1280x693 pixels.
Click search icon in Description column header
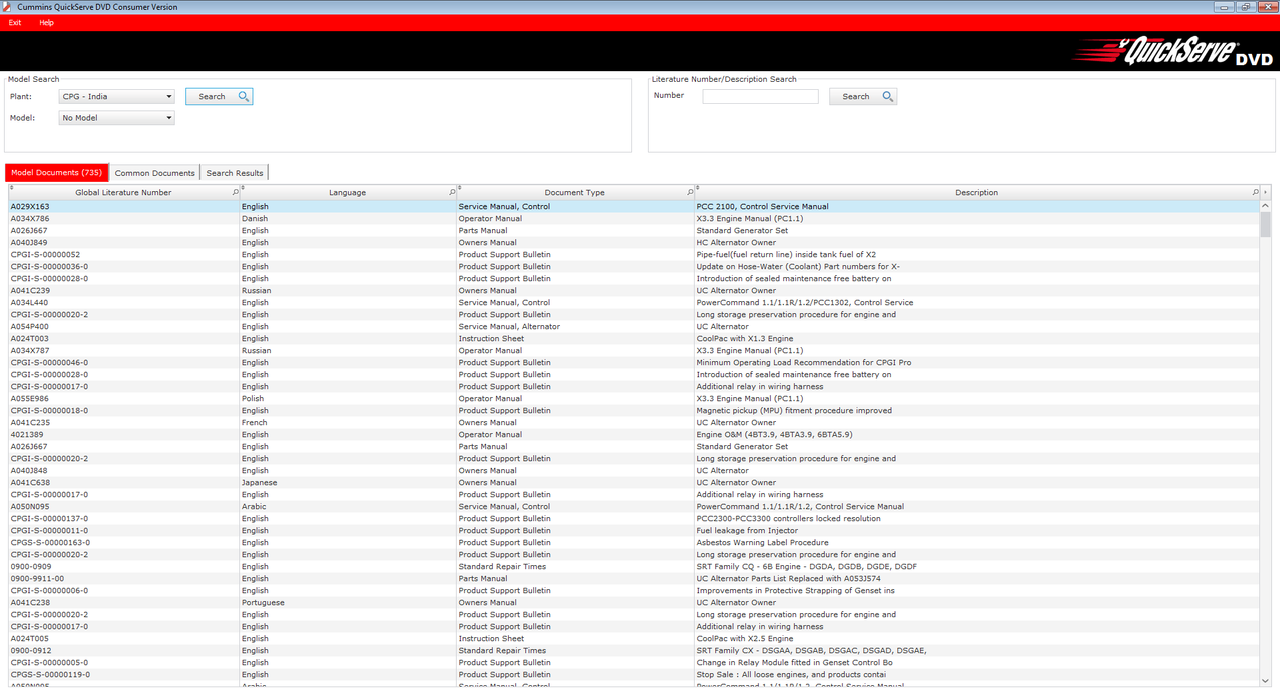tap(1255, 192)
